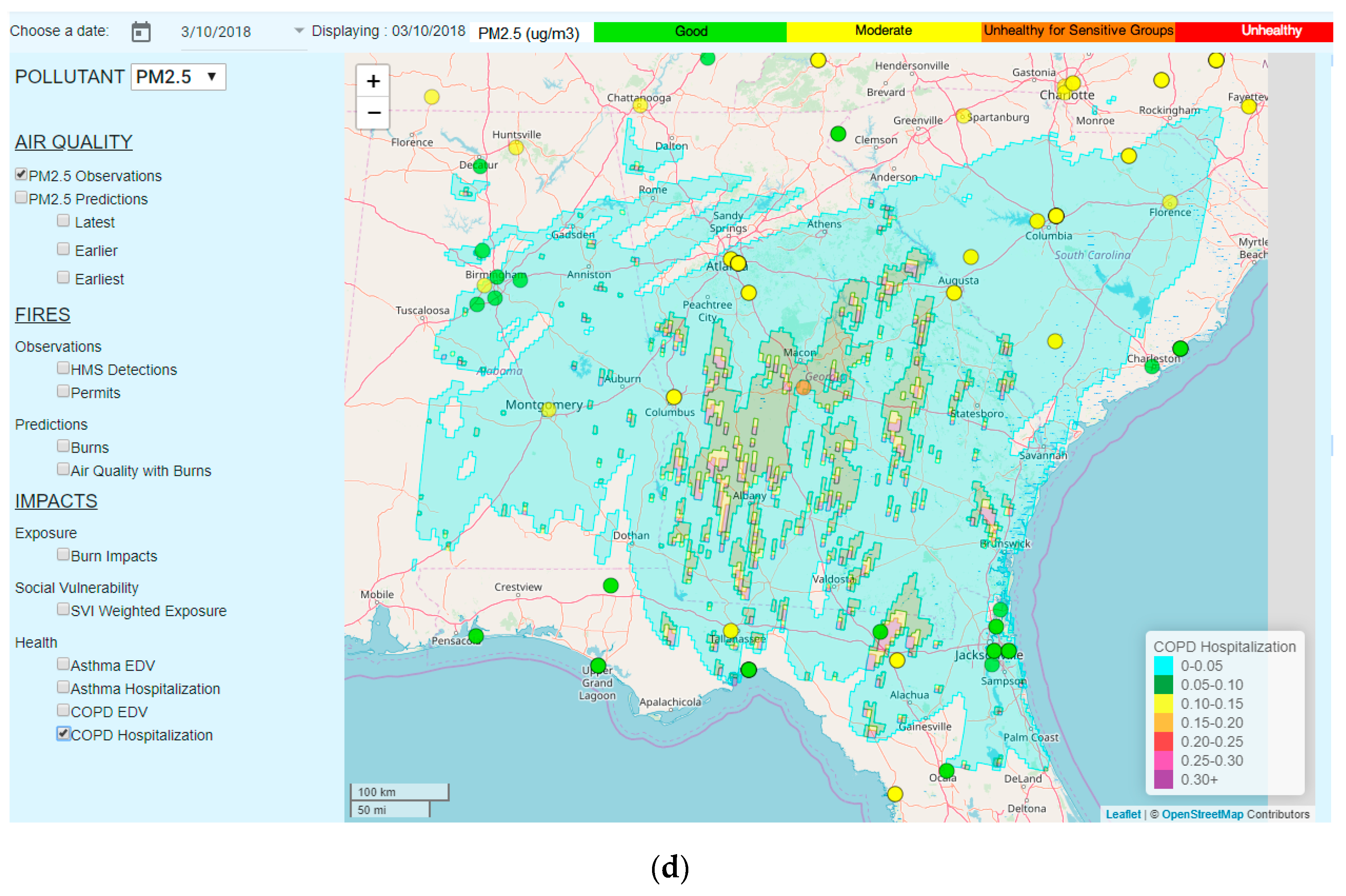Click the 0.30+ purple legend swatch

1163,779
